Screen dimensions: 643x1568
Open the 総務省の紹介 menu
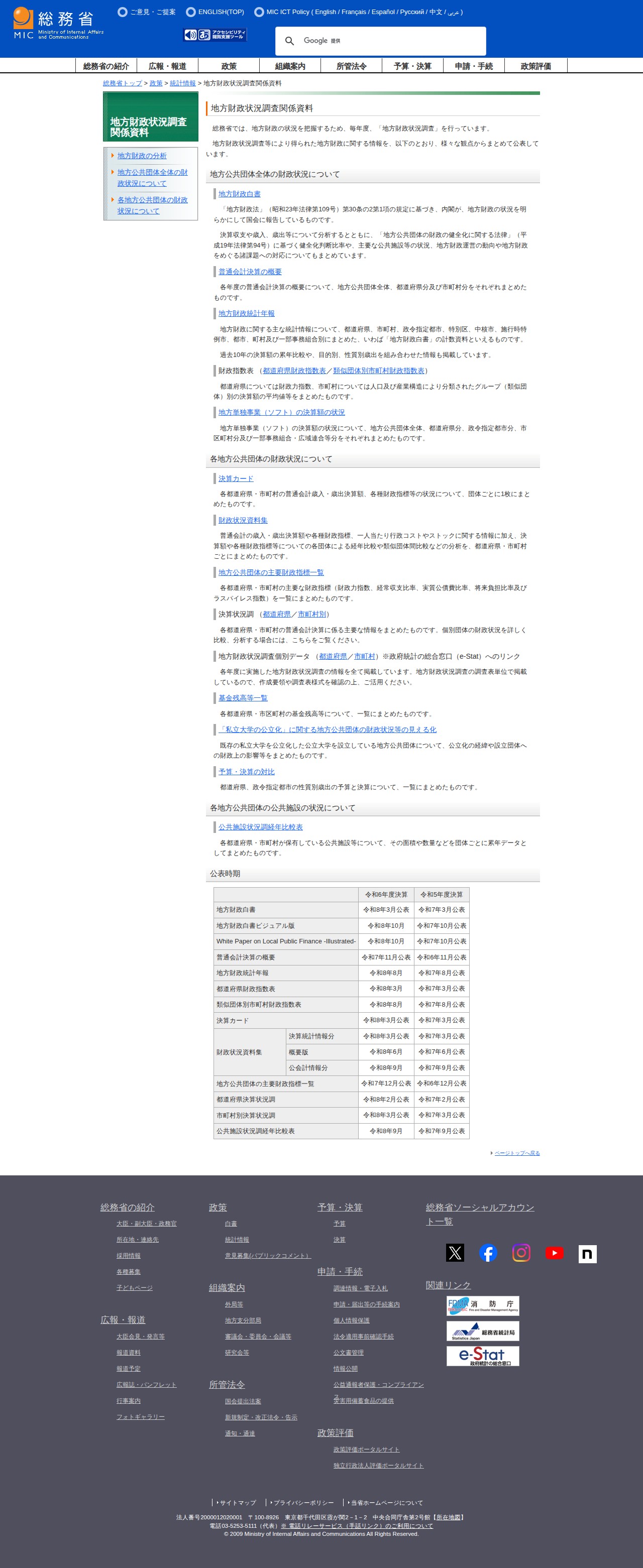tap(106, 66)
